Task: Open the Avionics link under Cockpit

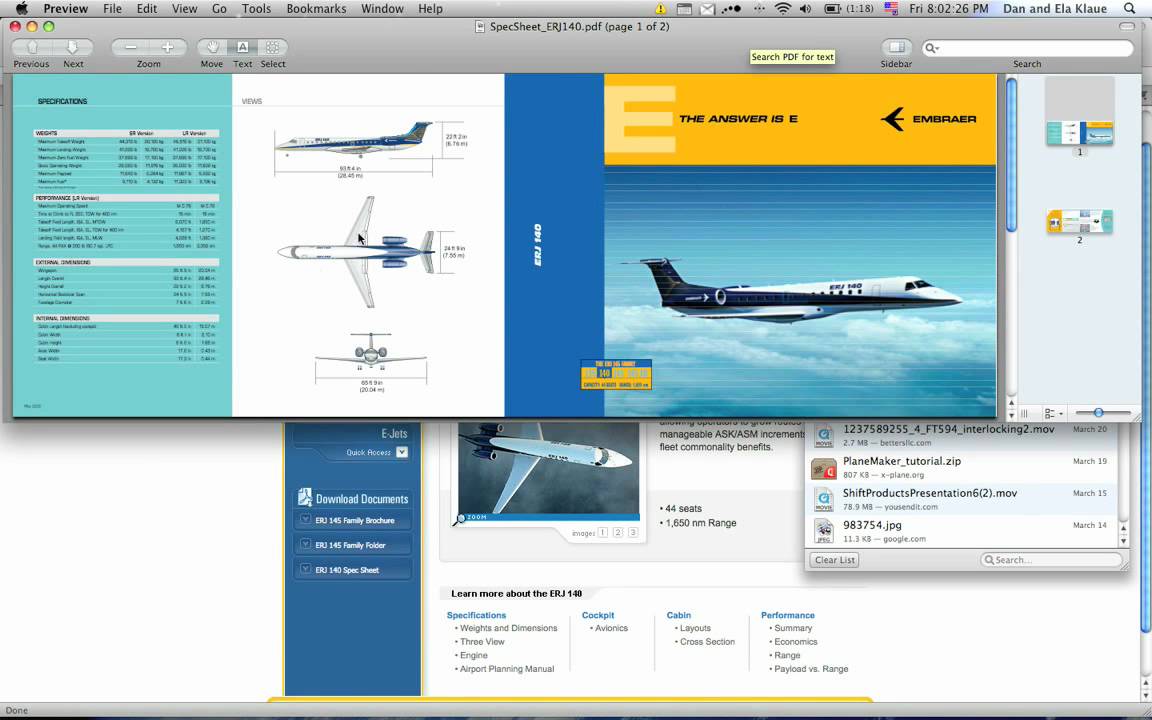Action: point(611,628)
